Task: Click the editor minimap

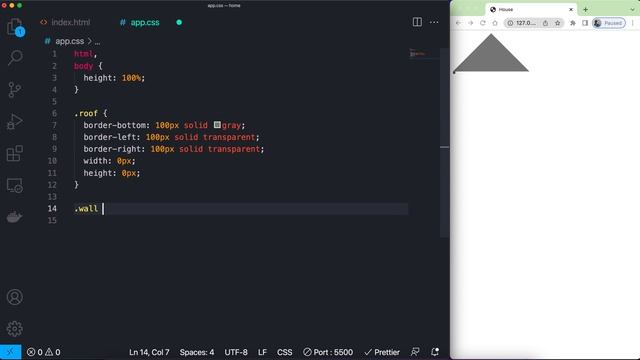Action: click(x=424, y=53)
